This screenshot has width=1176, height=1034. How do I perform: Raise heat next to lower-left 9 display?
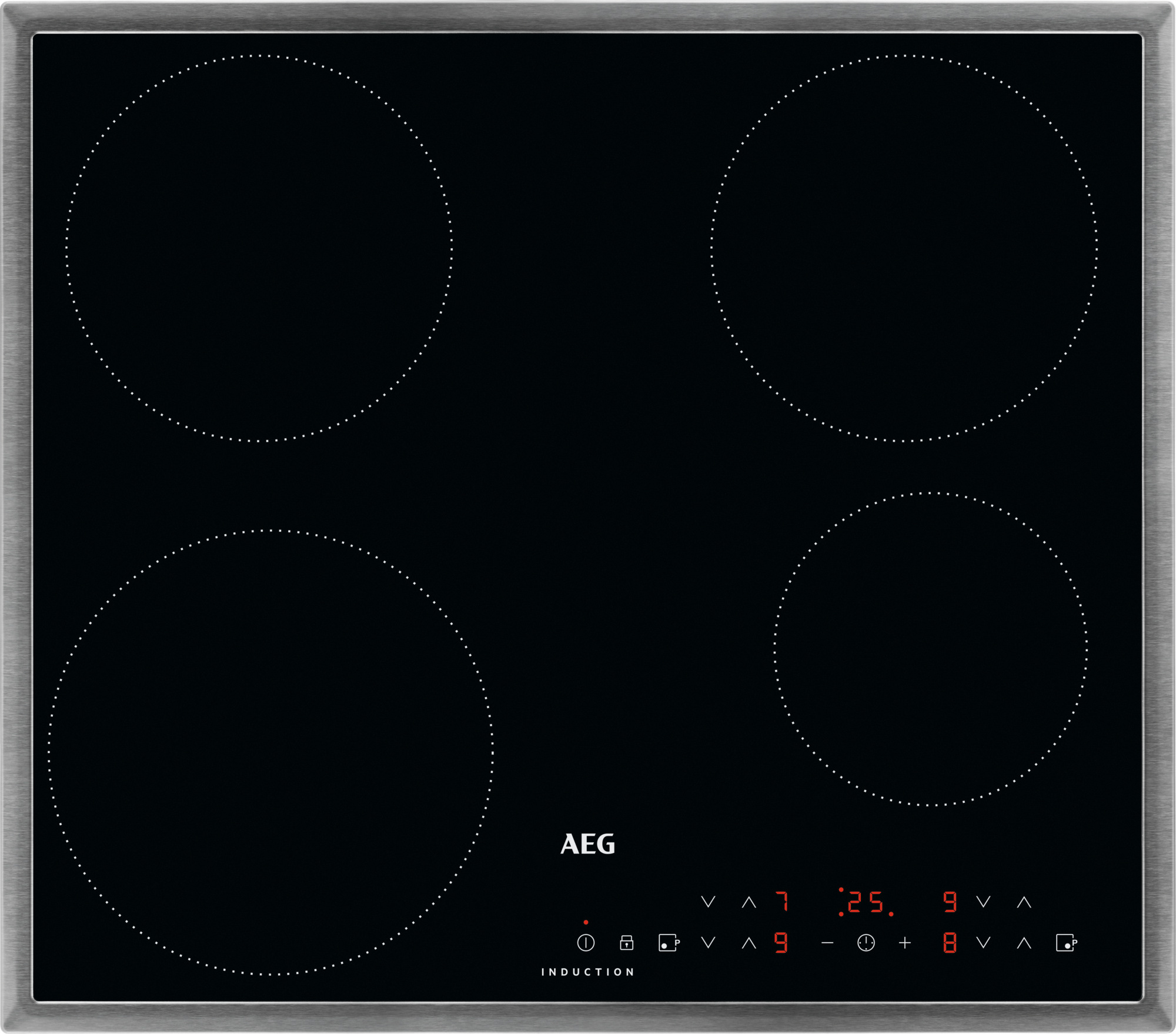coord(749,943)
